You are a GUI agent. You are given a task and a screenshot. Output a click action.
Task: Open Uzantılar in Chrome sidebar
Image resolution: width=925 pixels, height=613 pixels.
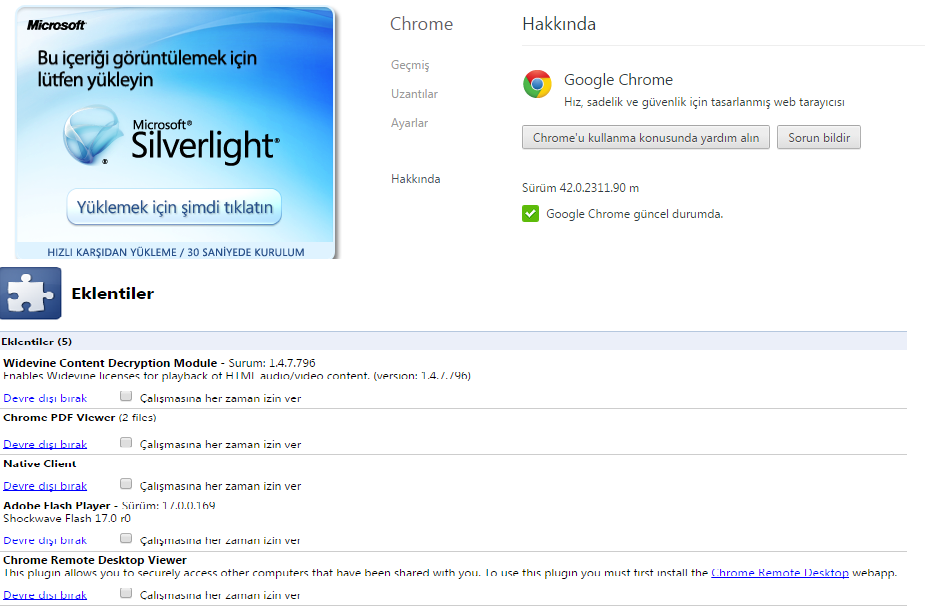(x=414, y=94)
